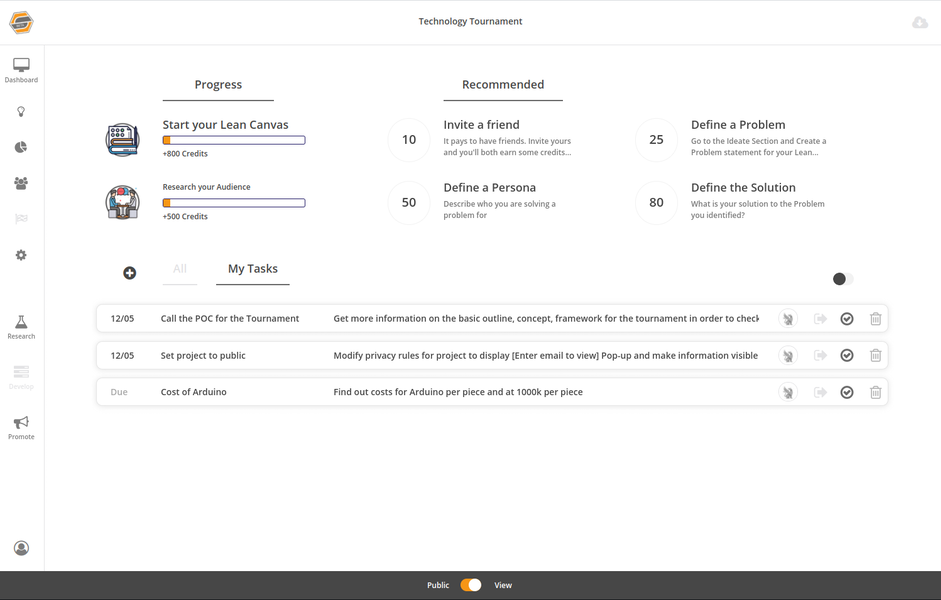Mark the Cost of Arduino task complete
941x600 pixels.
click(x=847, y=392)
